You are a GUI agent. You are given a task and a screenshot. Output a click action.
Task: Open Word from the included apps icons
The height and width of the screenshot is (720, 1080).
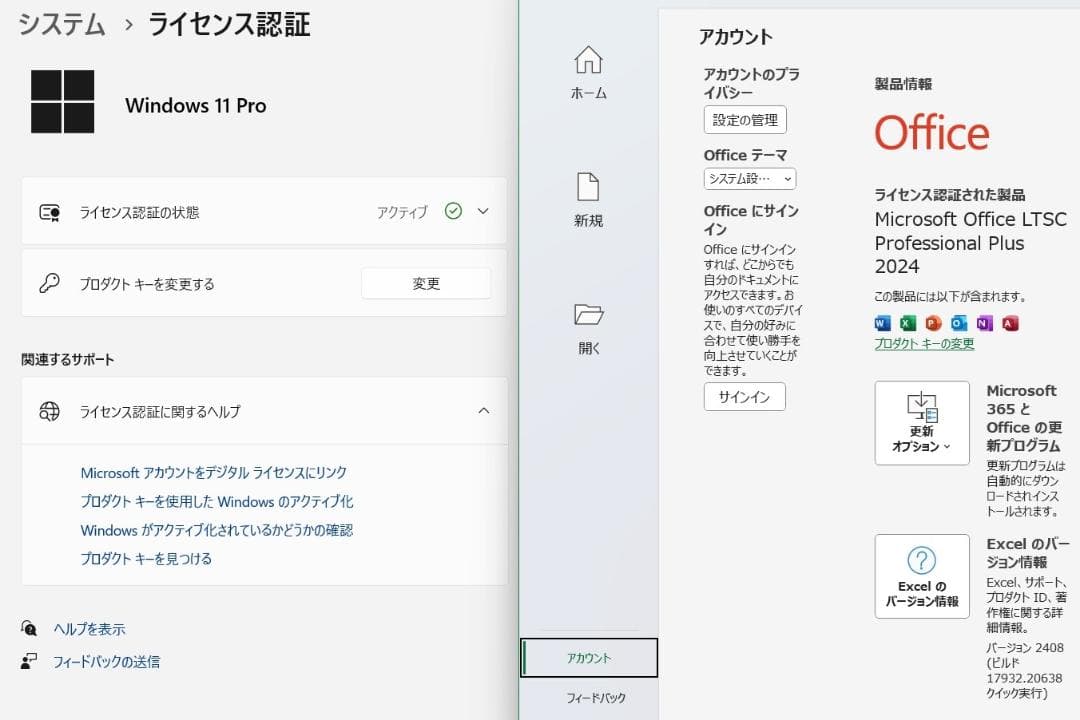click(882, 323)
